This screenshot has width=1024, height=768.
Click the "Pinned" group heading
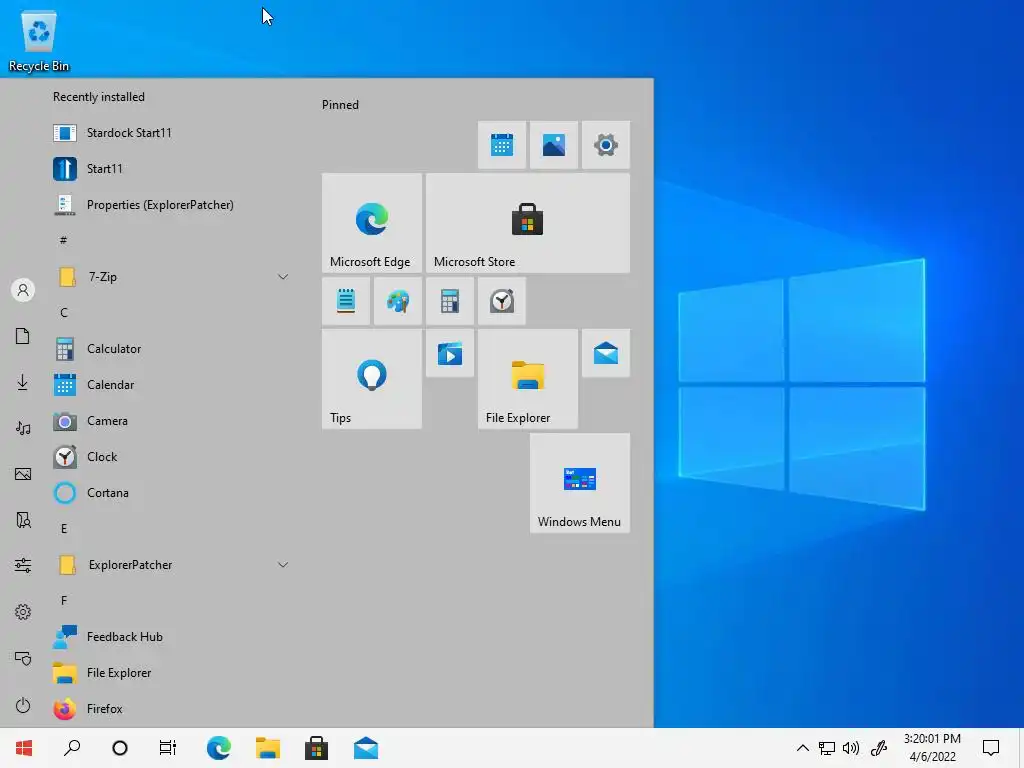point(340,104)
